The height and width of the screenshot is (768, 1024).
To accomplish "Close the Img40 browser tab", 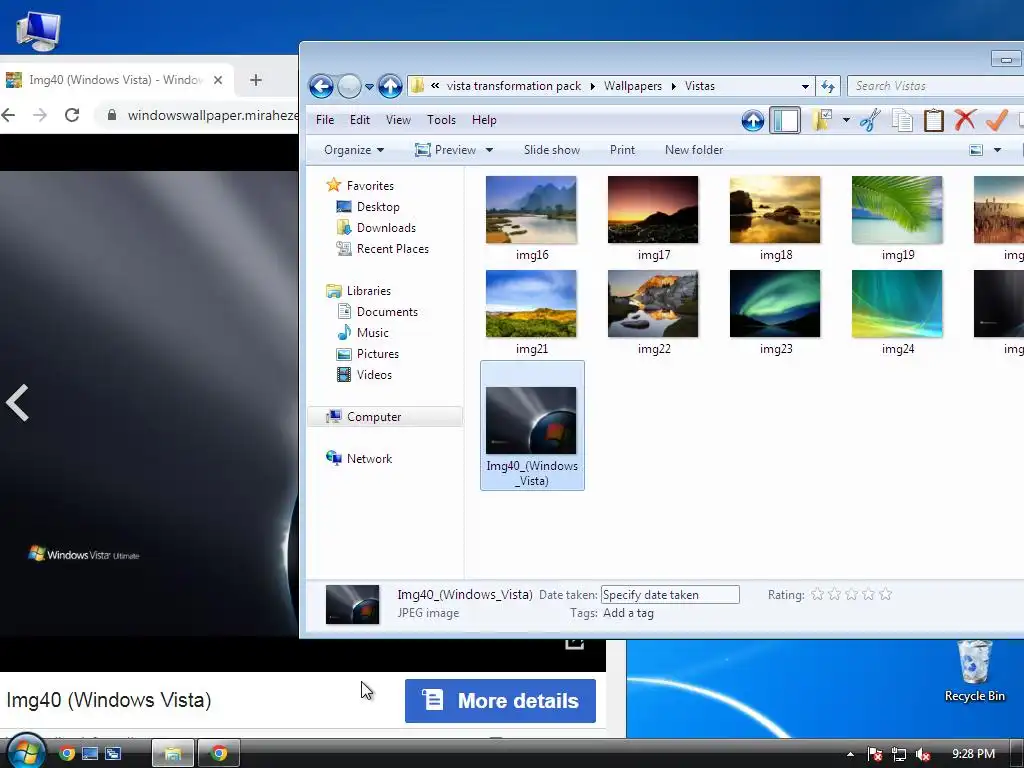I will coord(218,80).
